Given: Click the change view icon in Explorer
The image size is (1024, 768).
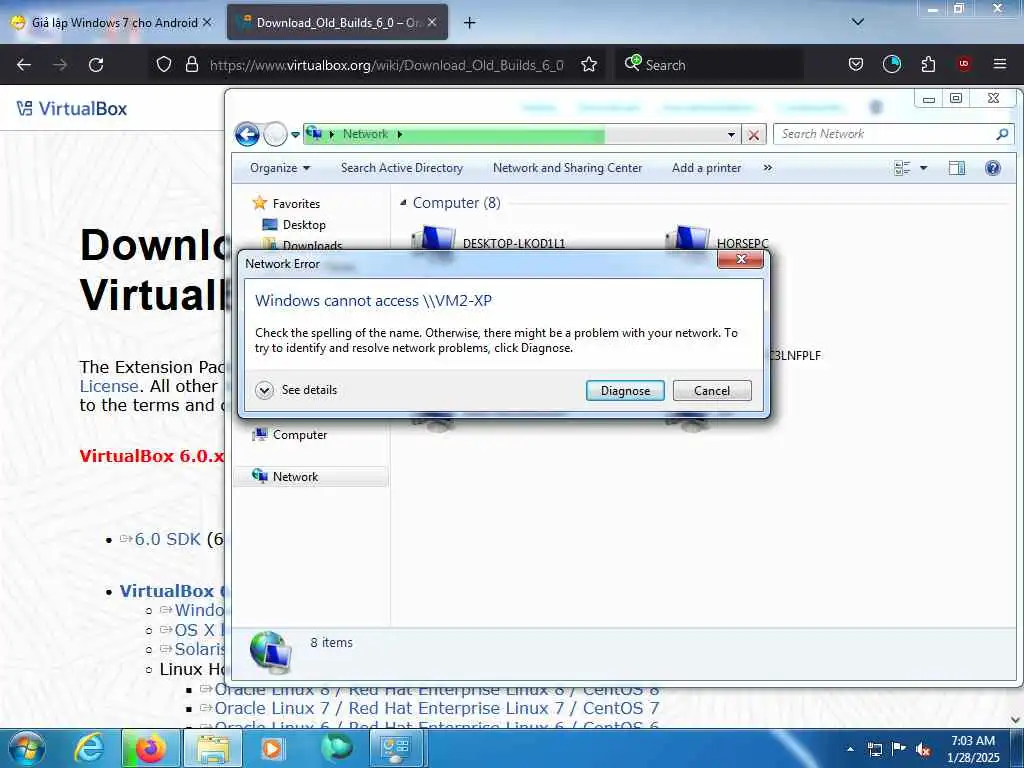Looking at the screenshot, I should click(902, 168).
